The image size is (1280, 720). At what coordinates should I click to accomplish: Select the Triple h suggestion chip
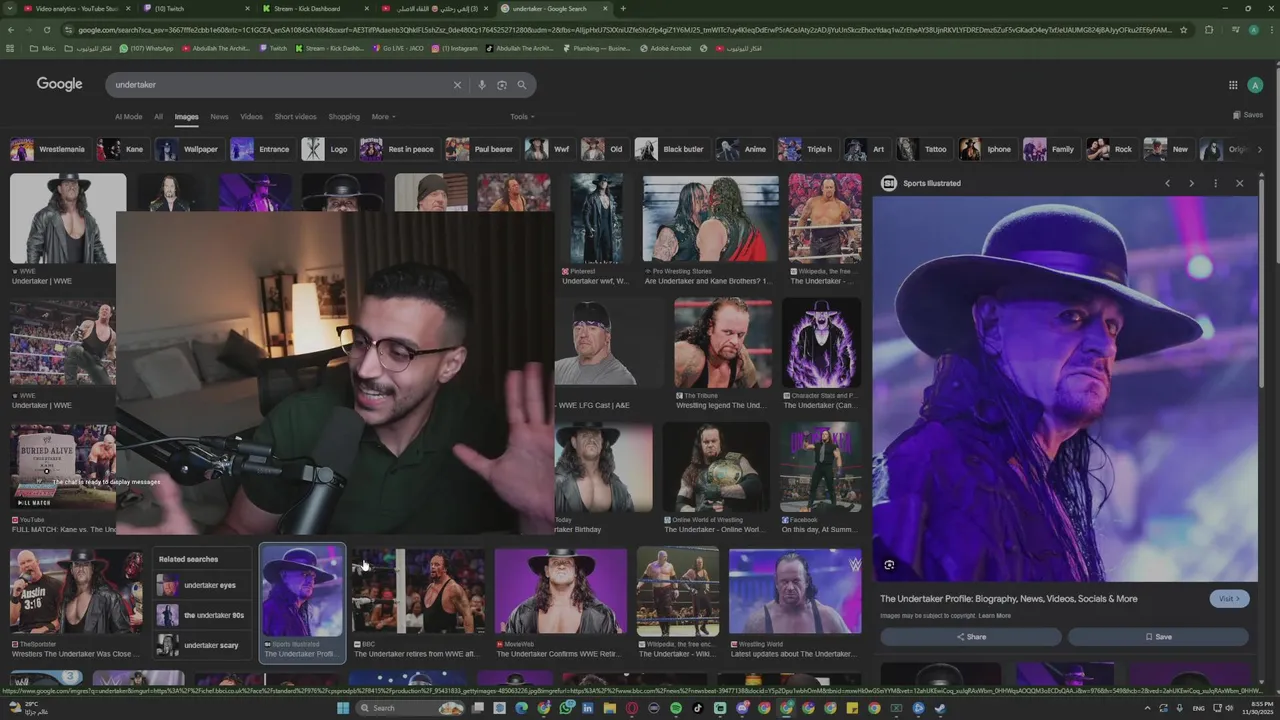pyautogui.click(x=806, y=150)
